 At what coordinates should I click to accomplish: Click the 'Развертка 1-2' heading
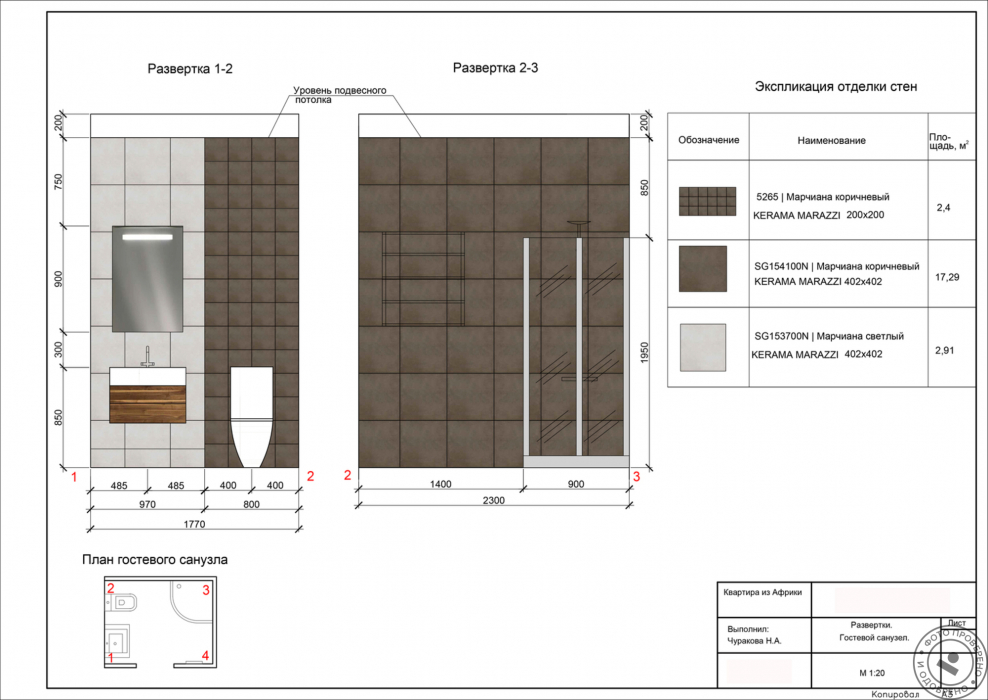click(x=190, y=69)
